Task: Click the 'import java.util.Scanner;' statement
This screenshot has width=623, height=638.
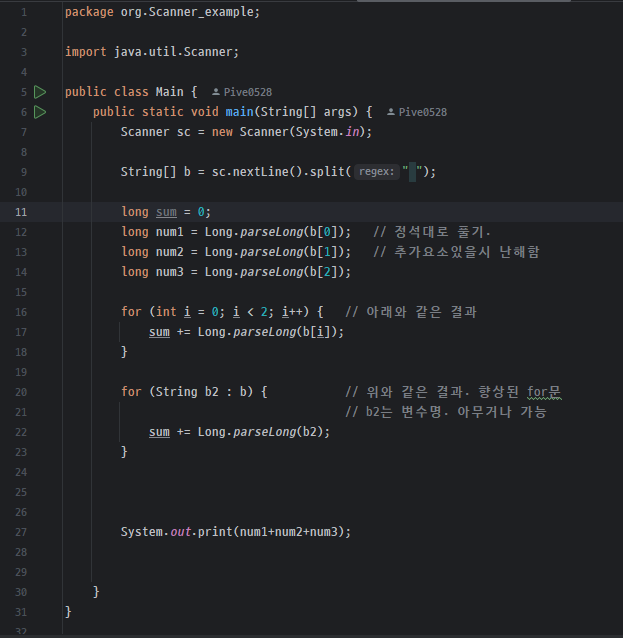Action: [x=152, y=52]
